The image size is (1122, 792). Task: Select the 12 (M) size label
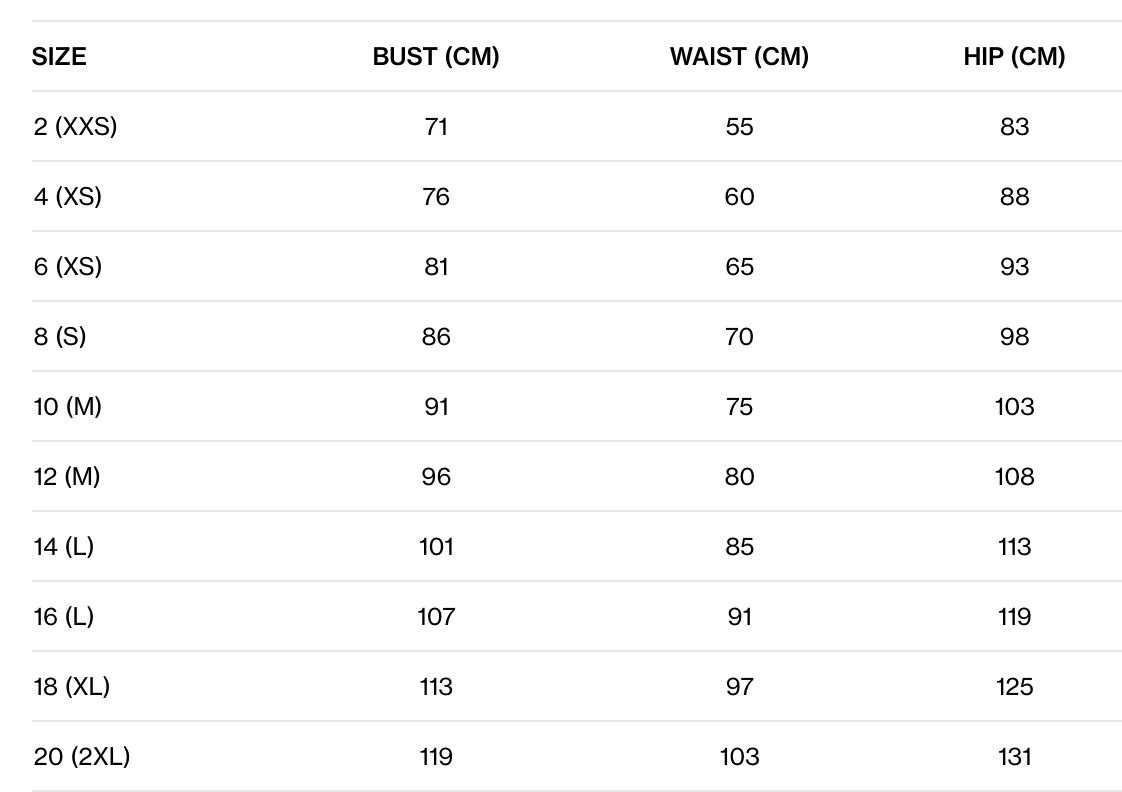click(67, 477)
